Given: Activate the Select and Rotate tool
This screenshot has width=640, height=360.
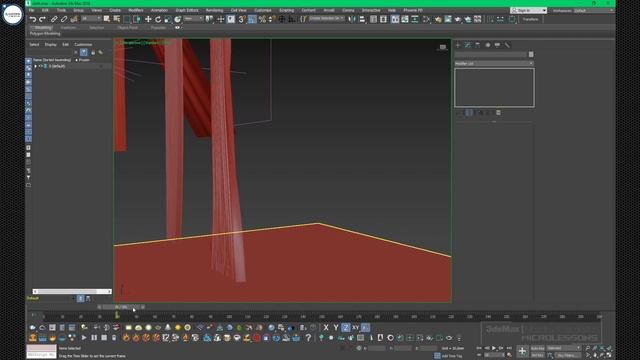Looking at the screenshot, I should [x=158, y=19].
